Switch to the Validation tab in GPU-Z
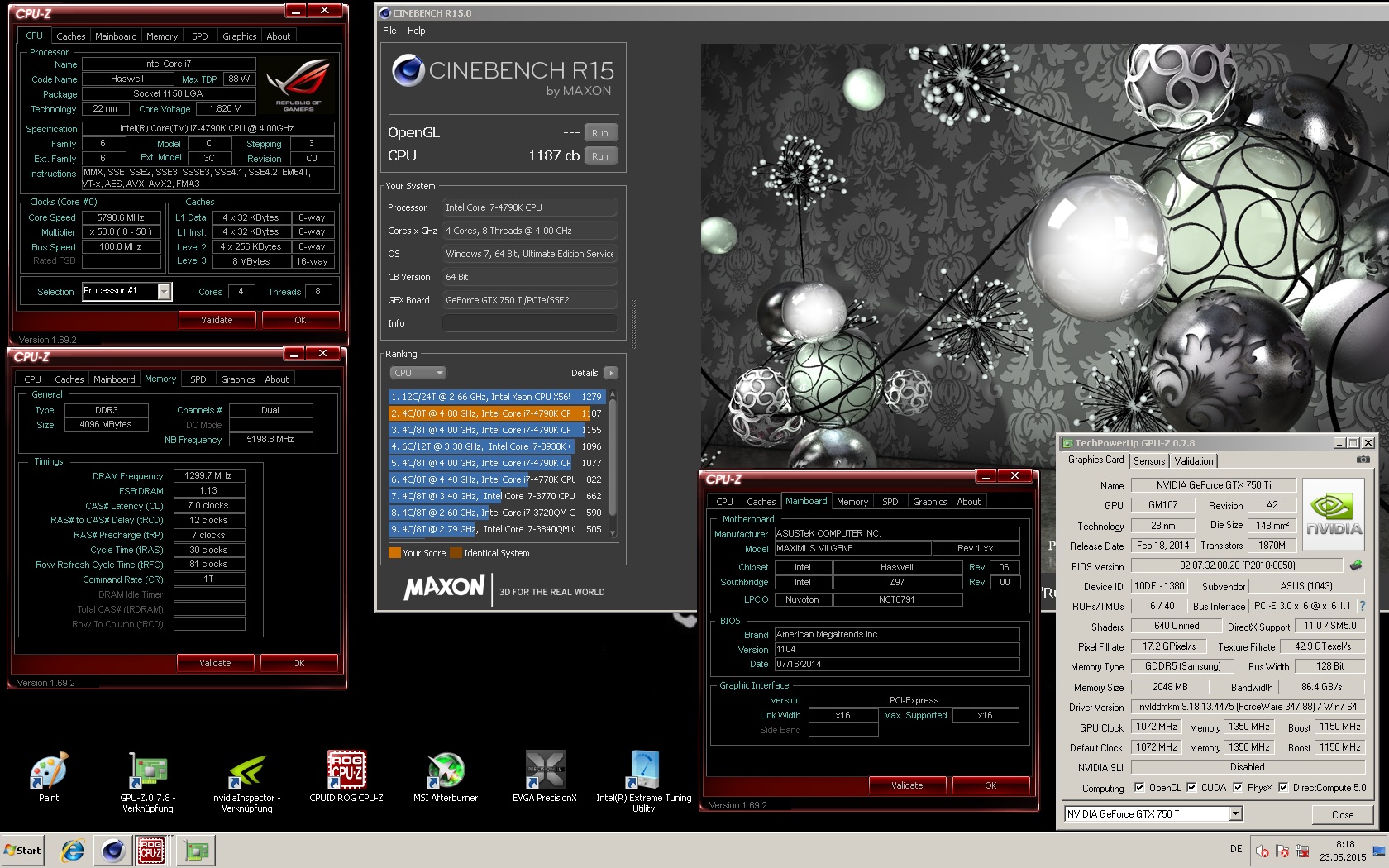The image size is (1389, 868). click(1194, 461)
